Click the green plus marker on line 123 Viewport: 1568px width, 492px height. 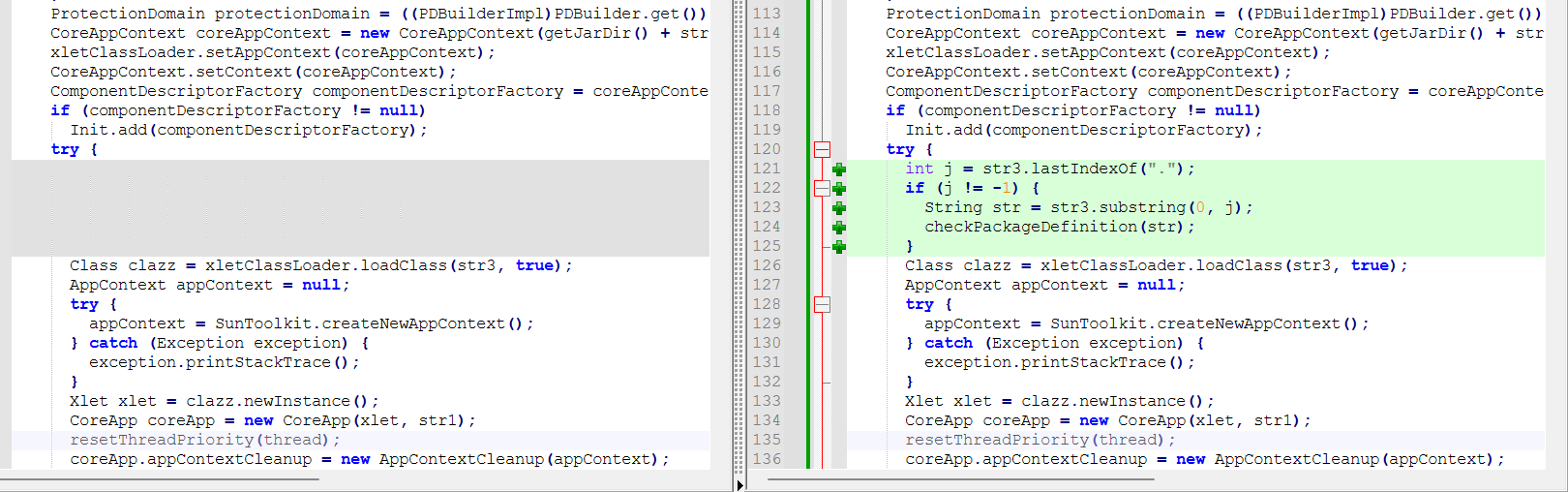click(x=839, y=208)
